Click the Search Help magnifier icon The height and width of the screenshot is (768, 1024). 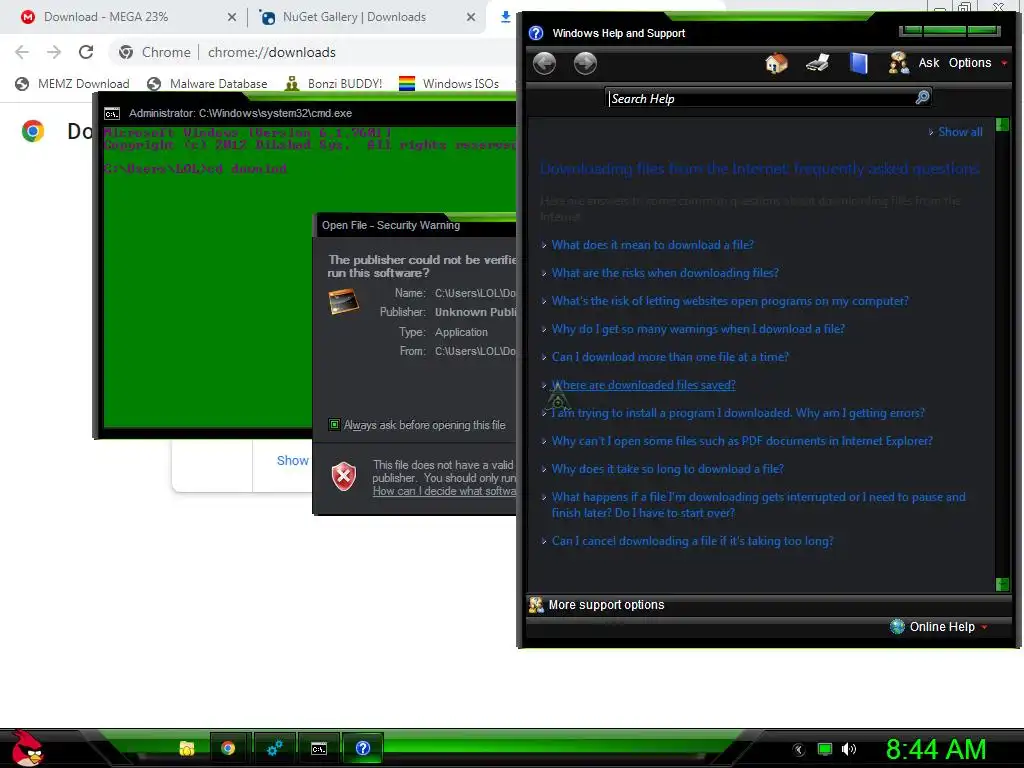pos(922,98)
